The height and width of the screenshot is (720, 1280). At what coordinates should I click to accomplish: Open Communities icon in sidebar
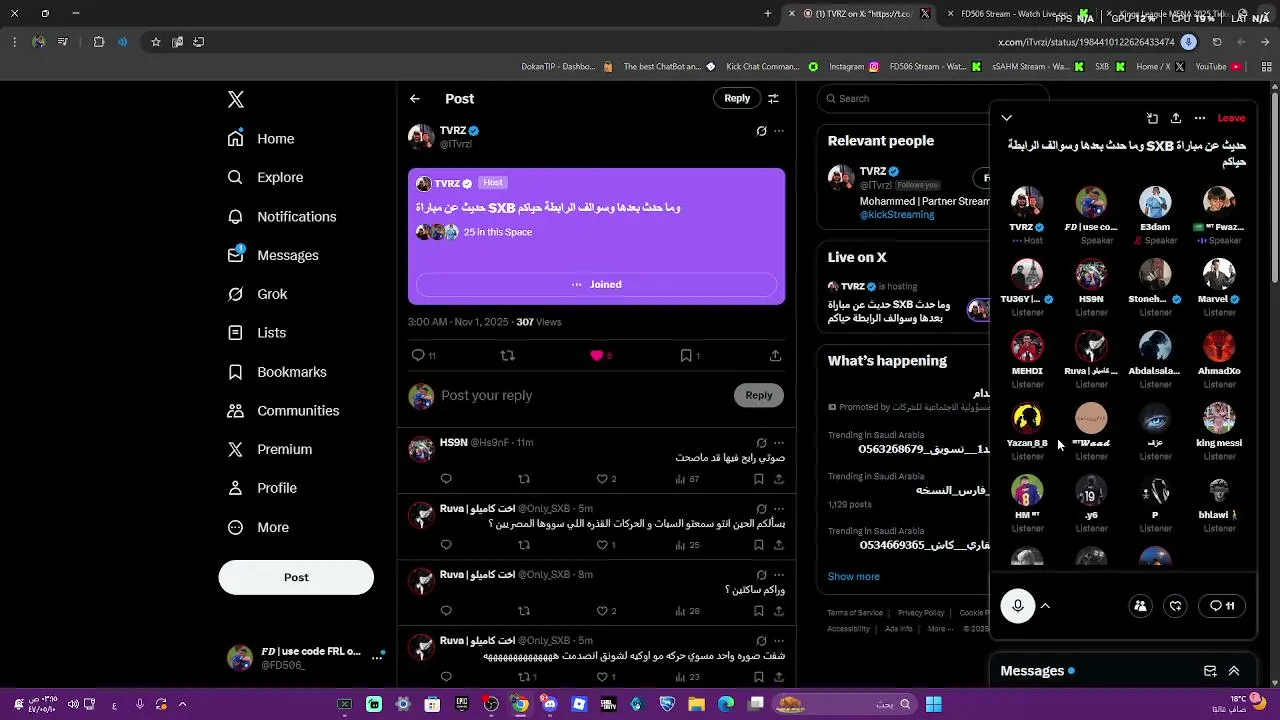pyautogui.click(x=235, y=411)
